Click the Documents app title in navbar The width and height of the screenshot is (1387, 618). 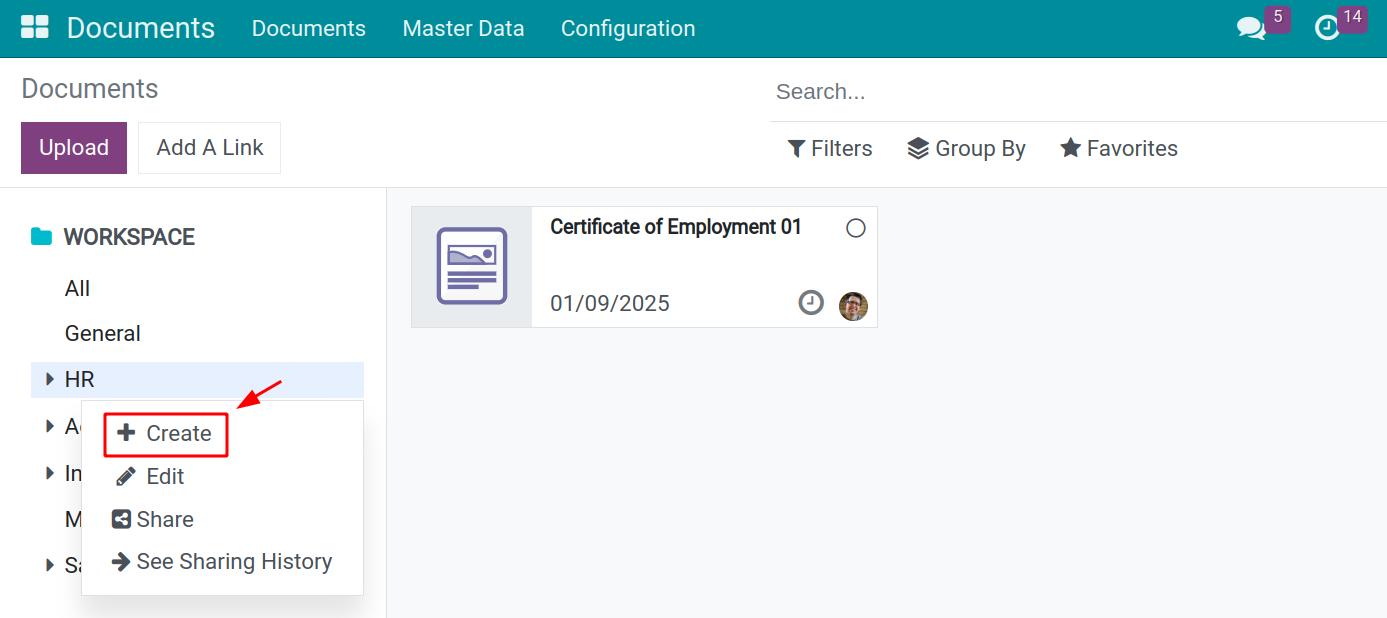(x=141, y=28)
